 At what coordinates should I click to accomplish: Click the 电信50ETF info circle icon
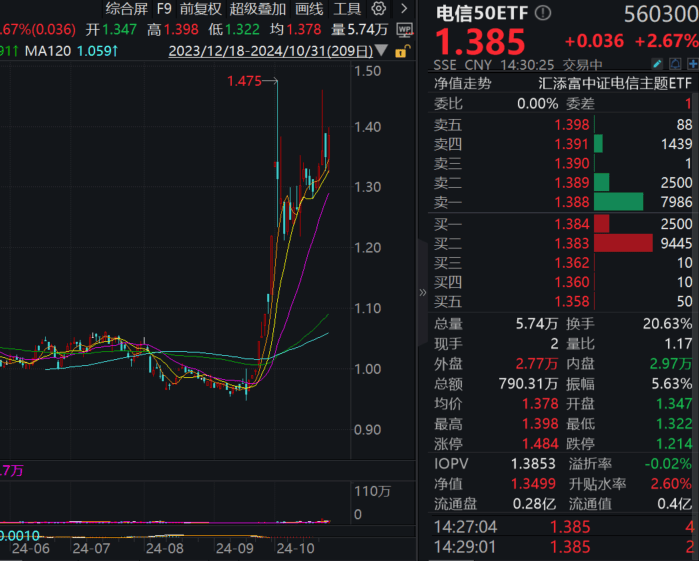(x=543, y=13)
